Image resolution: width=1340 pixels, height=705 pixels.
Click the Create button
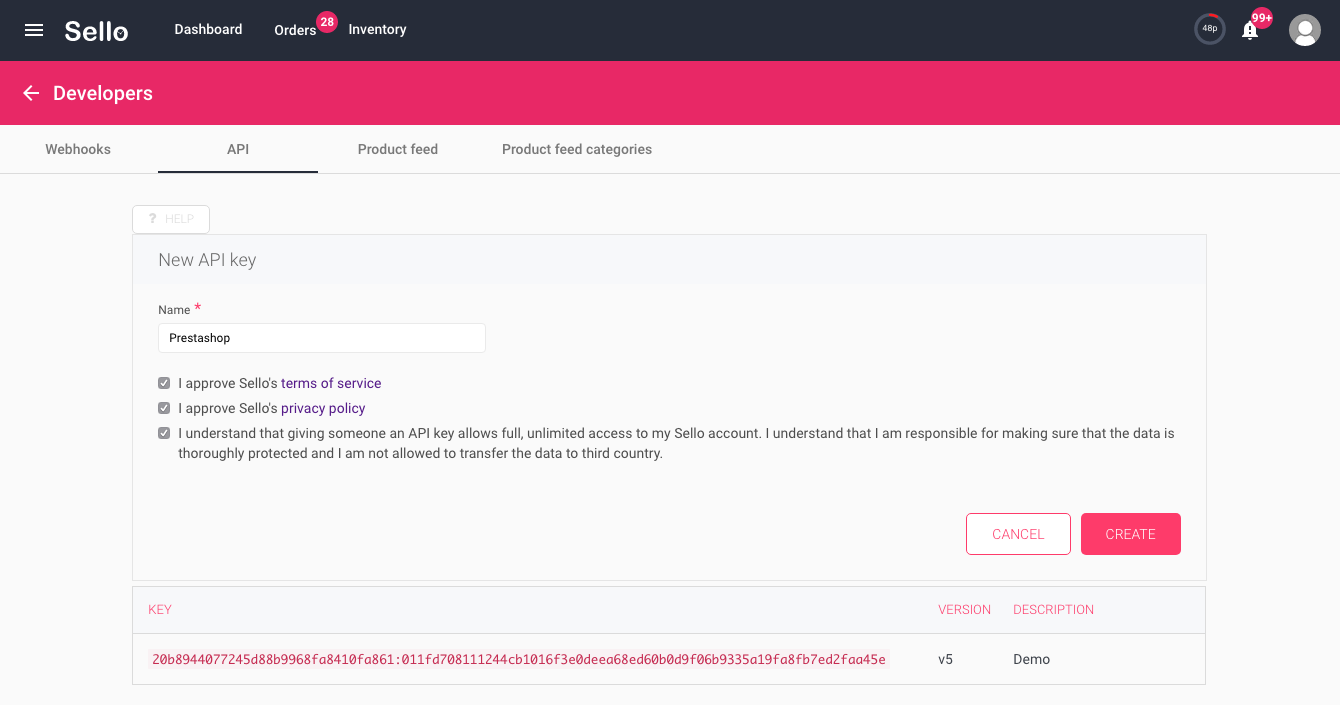pos(1131,534)
